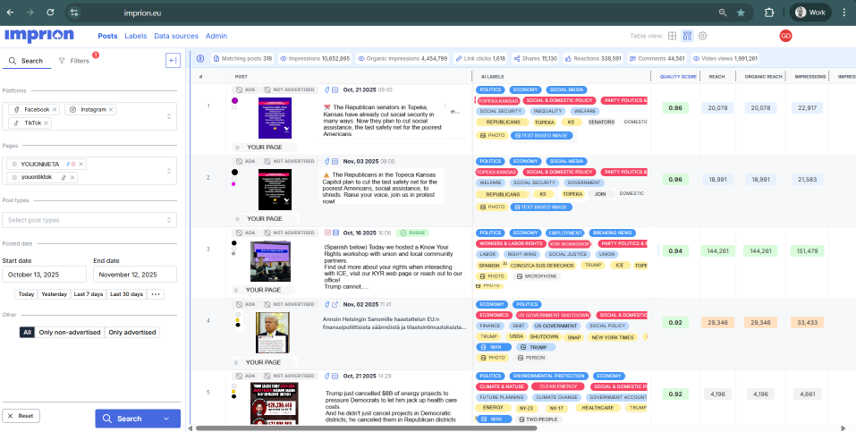The width and height of the screenshot is (856, 432).
Task: Select the card-style table view icon
Action: coord(687,36)
